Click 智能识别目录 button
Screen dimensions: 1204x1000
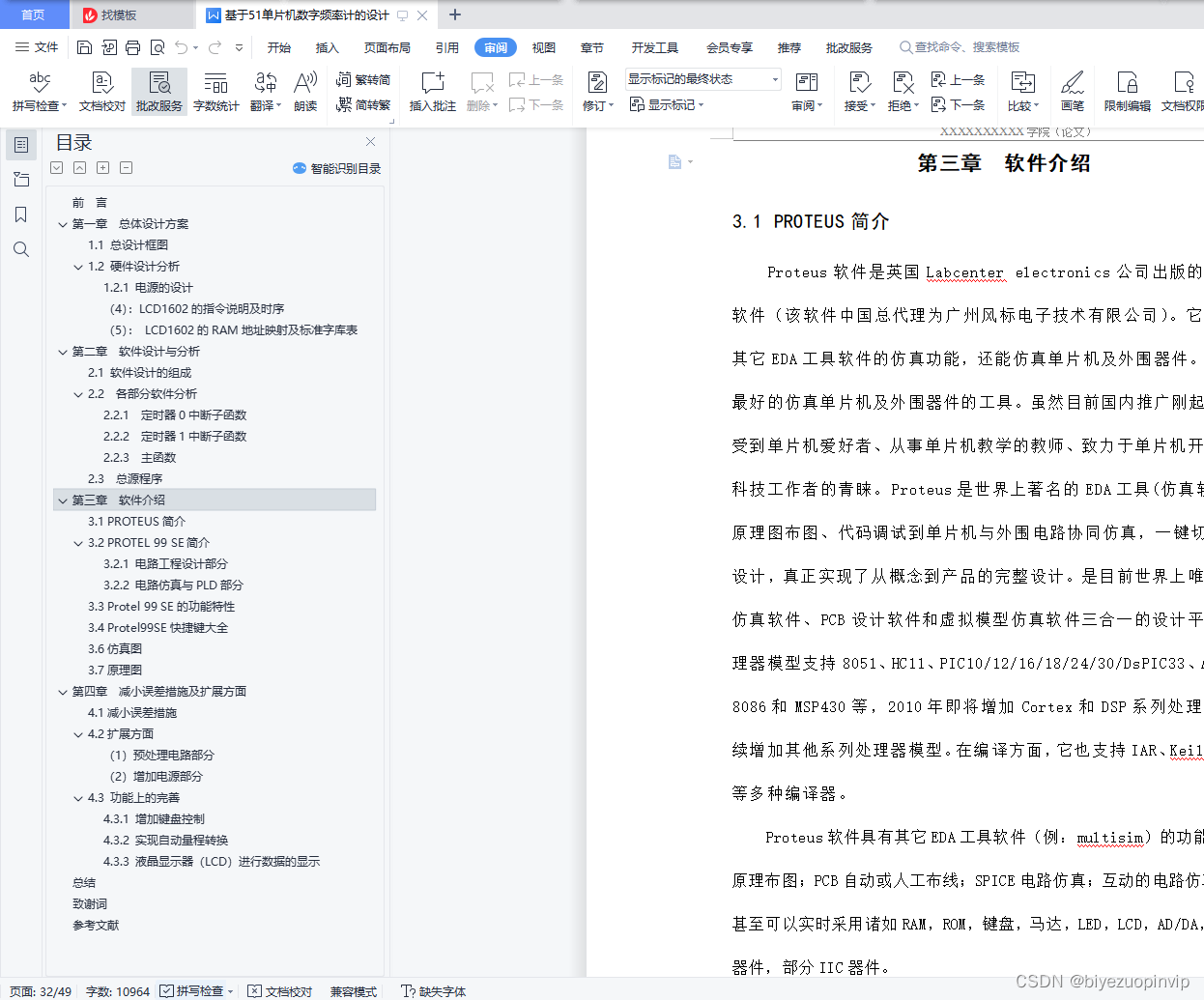click(x=336, y=168)
